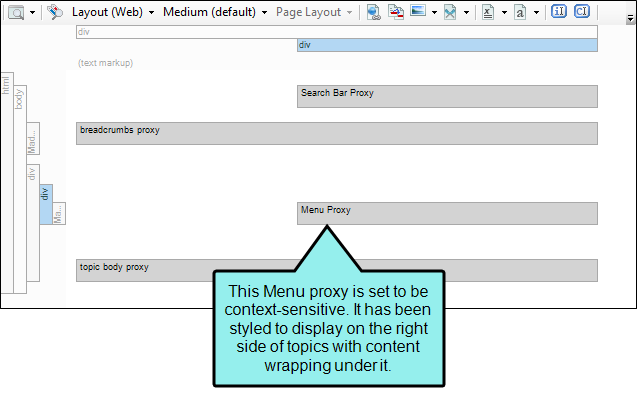Image resolution: width=637 pixels, height=396 pixels.
Task: Click the insert cross-reference icon
Action: 396,12
